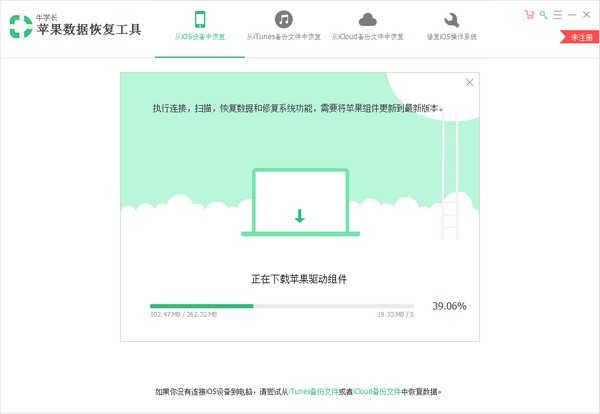This screenshot has height=414, width=600.
Task: Open registration via the key icon
Action: point(543,15)
